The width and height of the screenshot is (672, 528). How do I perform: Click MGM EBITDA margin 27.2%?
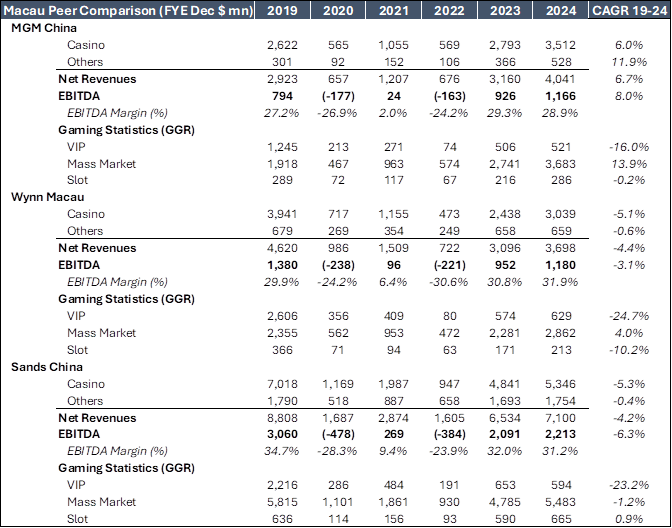[x=282, y=113]
